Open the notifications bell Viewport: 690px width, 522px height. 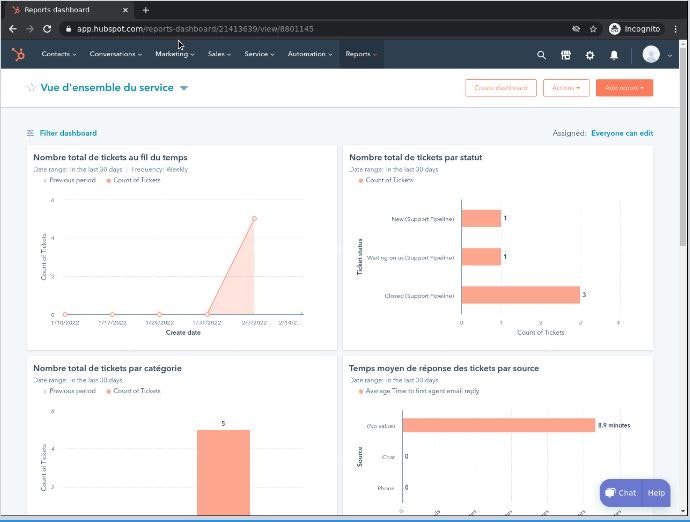614,55
